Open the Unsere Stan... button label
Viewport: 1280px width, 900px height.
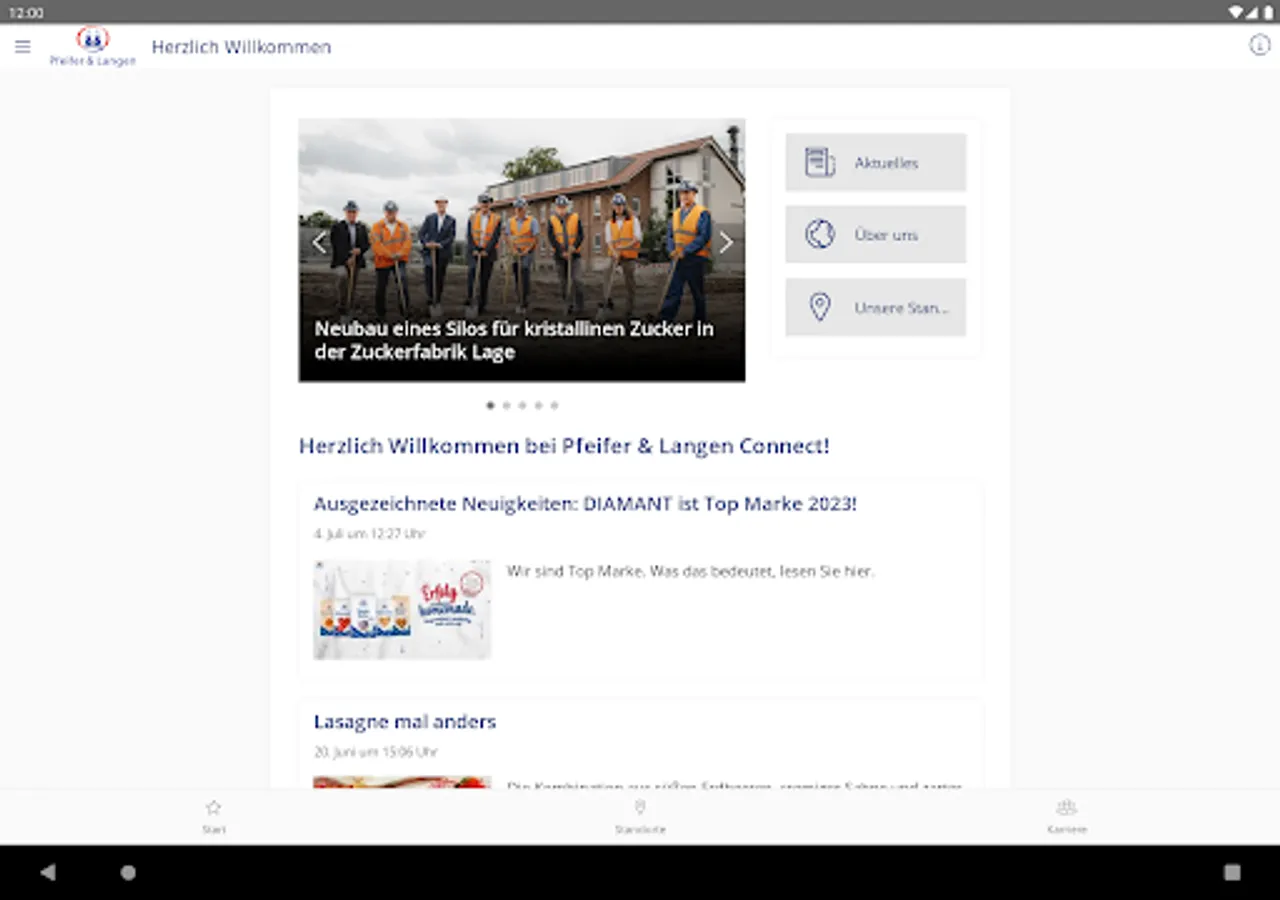pyautogui.click(x=901, y=308)
